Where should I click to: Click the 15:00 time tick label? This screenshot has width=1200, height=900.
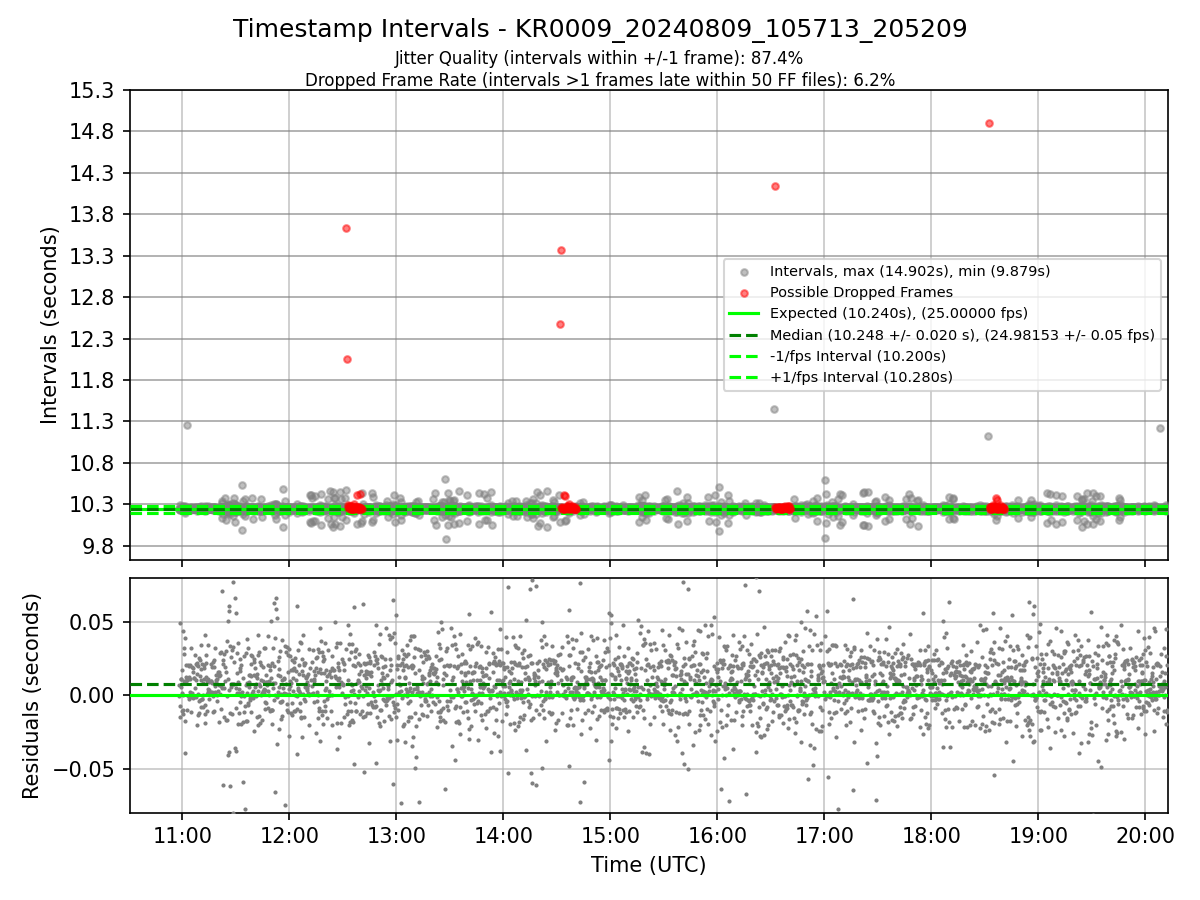click(610, 834)
